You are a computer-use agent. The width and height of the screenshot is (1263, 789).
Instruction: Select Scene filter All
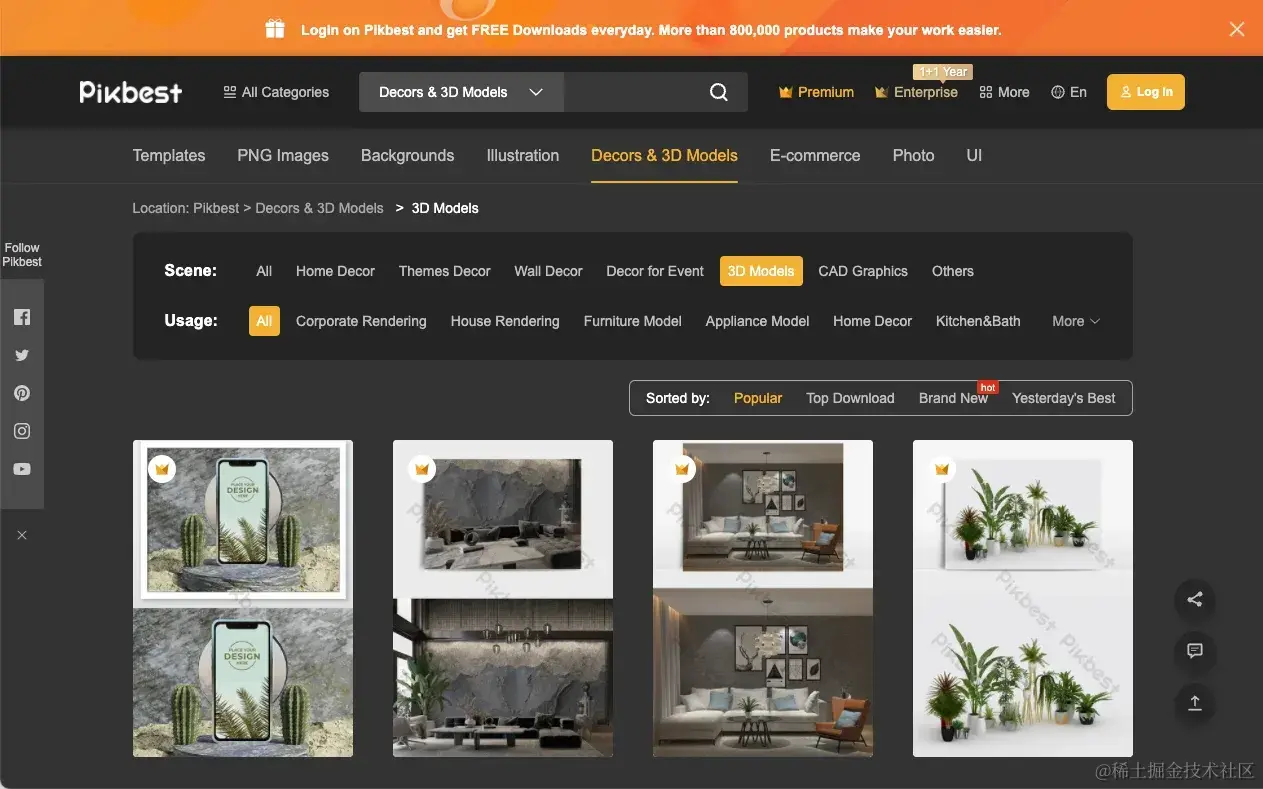pyautogui.click(x=264, y=271)
